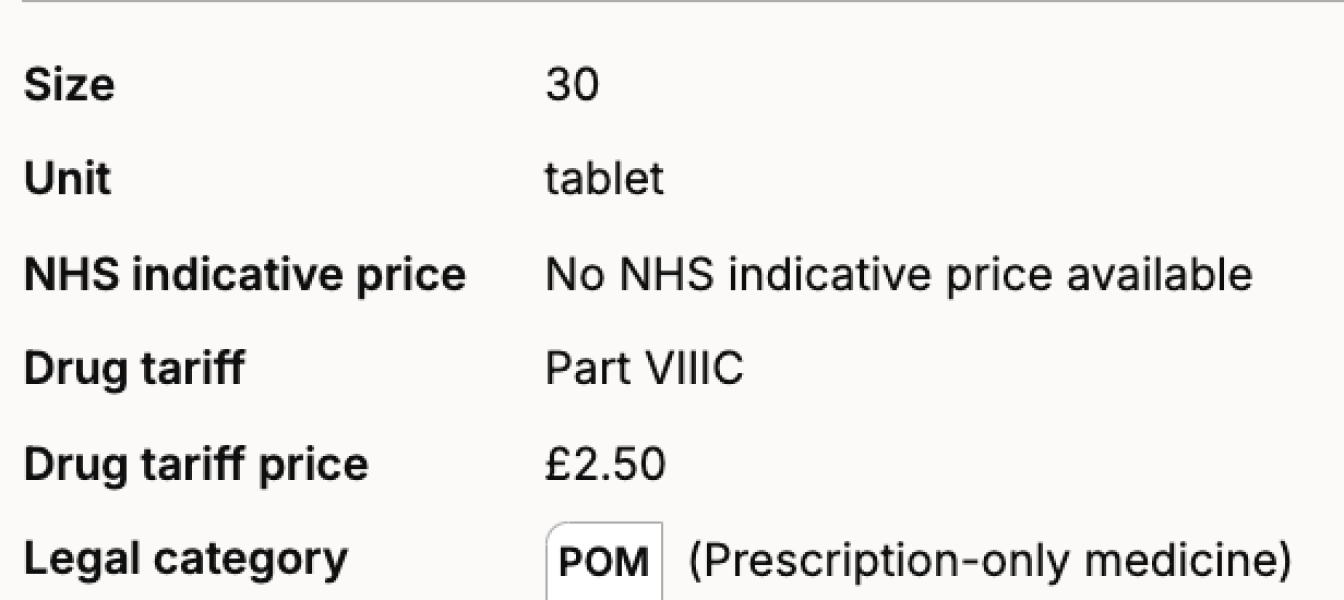
Task: Click the Prescription-only medicine description text
Action: click(989, 561)
